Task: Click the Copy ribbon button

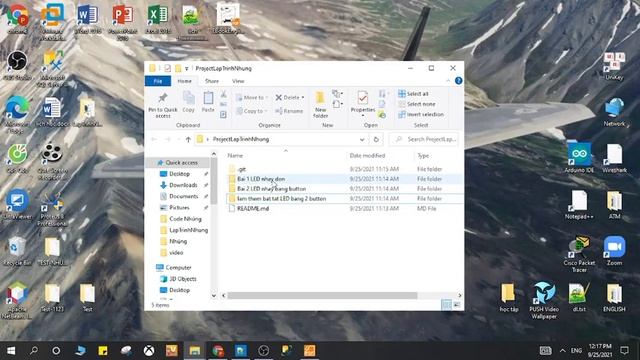Action: tap(189, 102)
